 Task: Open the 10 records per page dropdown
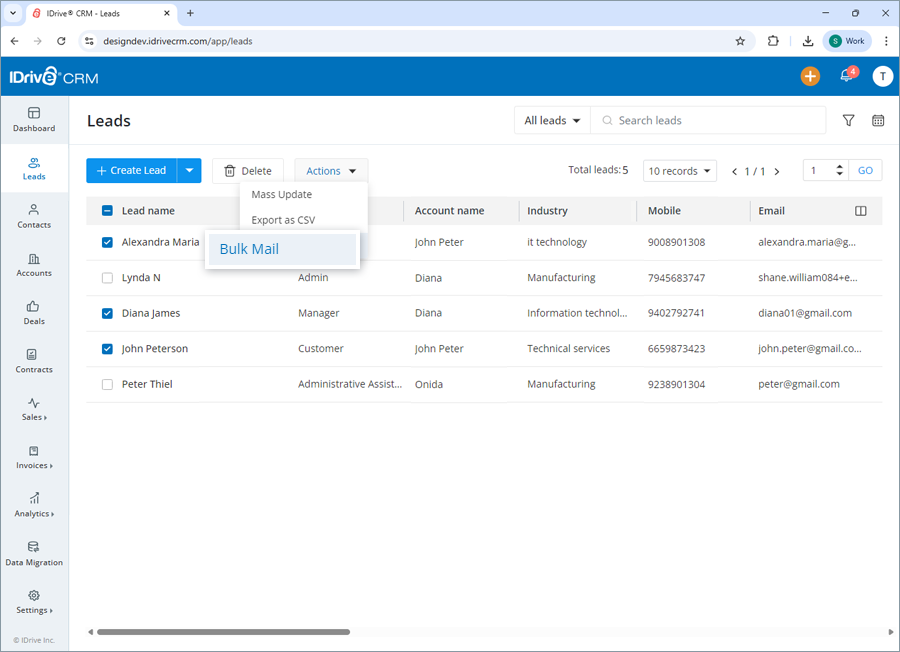point(679,170)
